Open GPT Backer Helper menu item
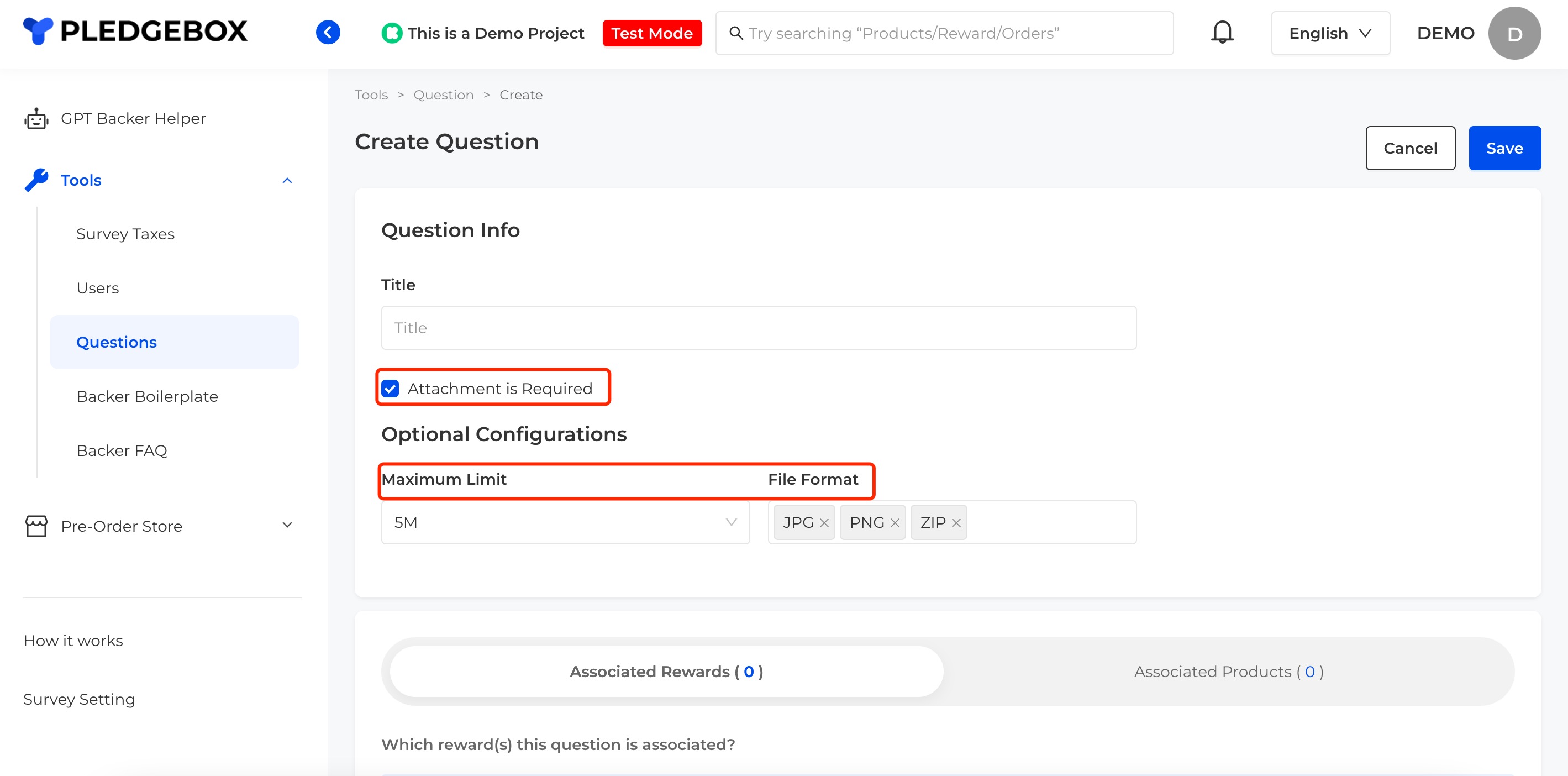Viewport: 1568px width, 776px height. 133,118
